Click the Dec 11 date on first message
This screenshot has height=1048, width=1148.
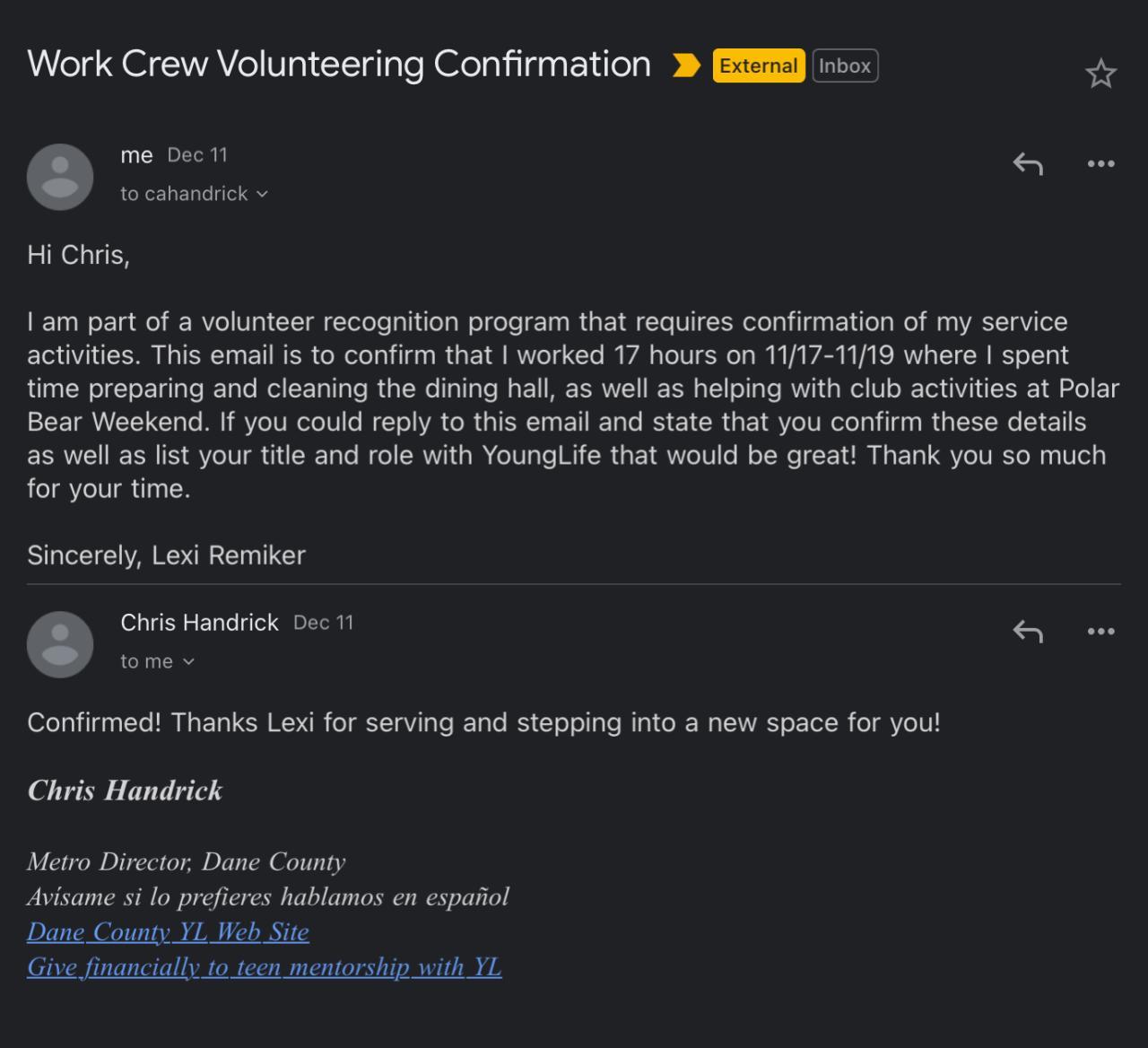coord(197,155)
